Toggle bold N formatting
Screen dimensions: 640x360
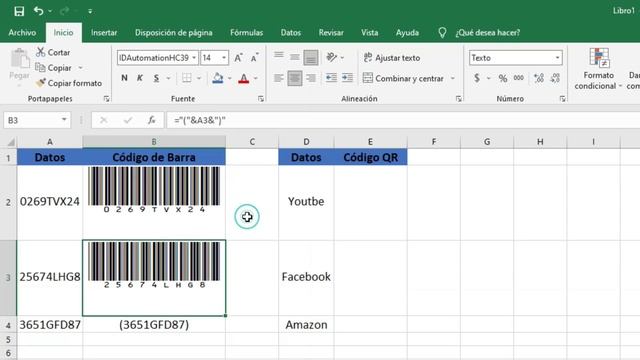tap(124, 78)
